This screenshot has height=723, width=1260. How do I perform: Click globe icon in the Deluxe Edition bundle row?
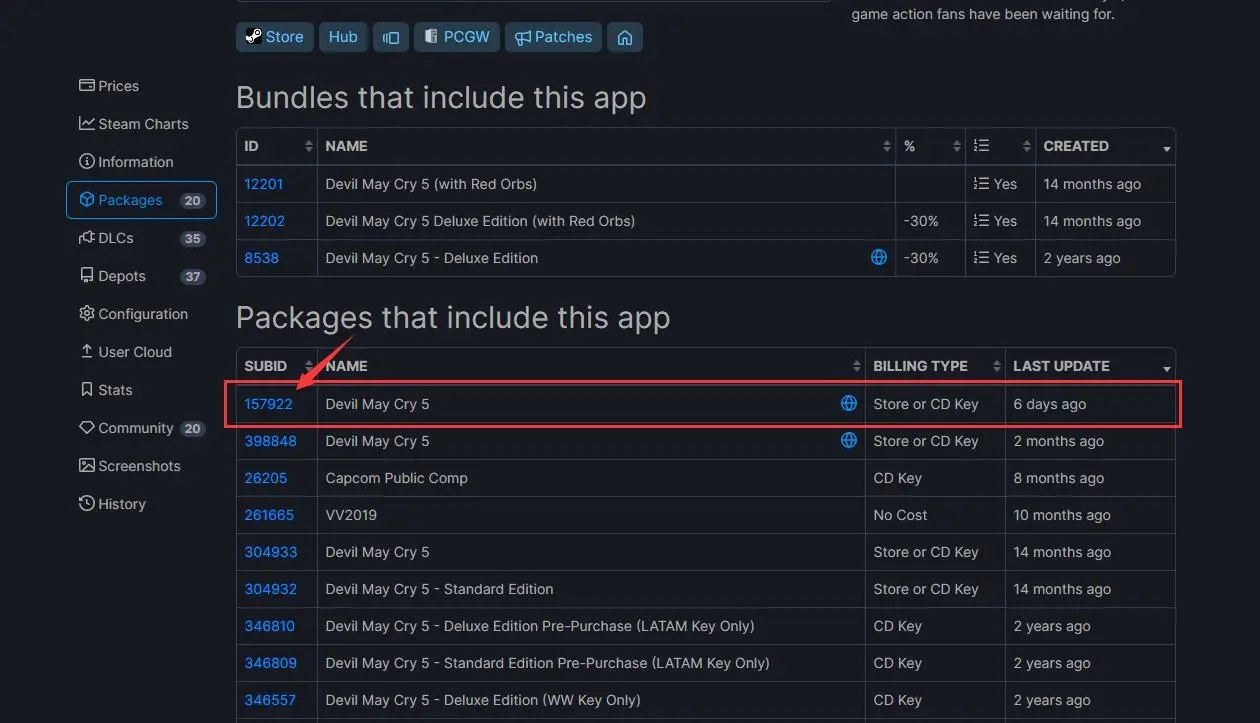[x=879, y=258]
